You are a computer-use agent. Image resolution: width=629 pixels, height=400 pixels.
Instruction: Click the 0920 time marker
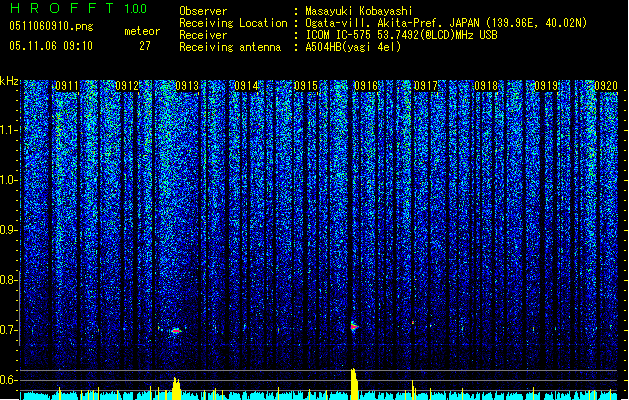point(606,86)
